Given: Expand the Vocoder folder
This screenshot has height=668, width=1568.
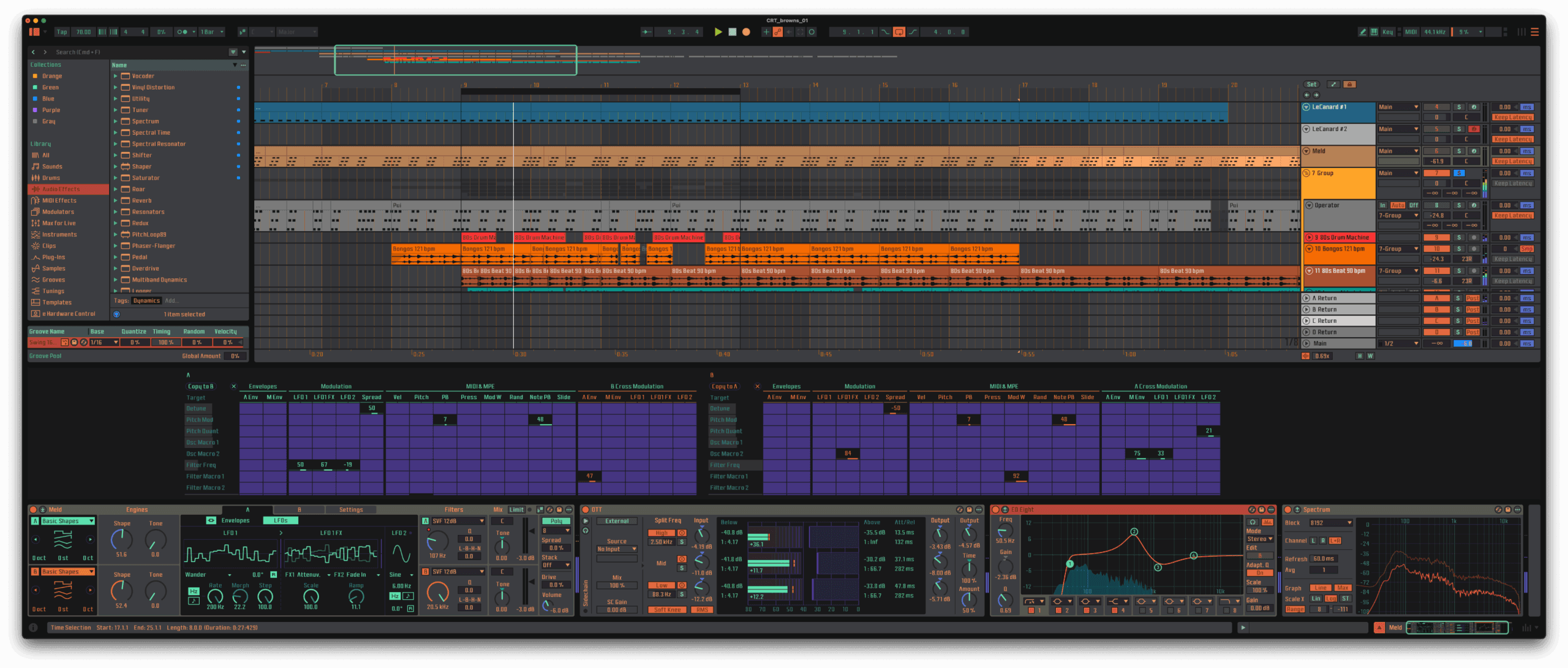Looking at the screenshot, I should [115, 76].
